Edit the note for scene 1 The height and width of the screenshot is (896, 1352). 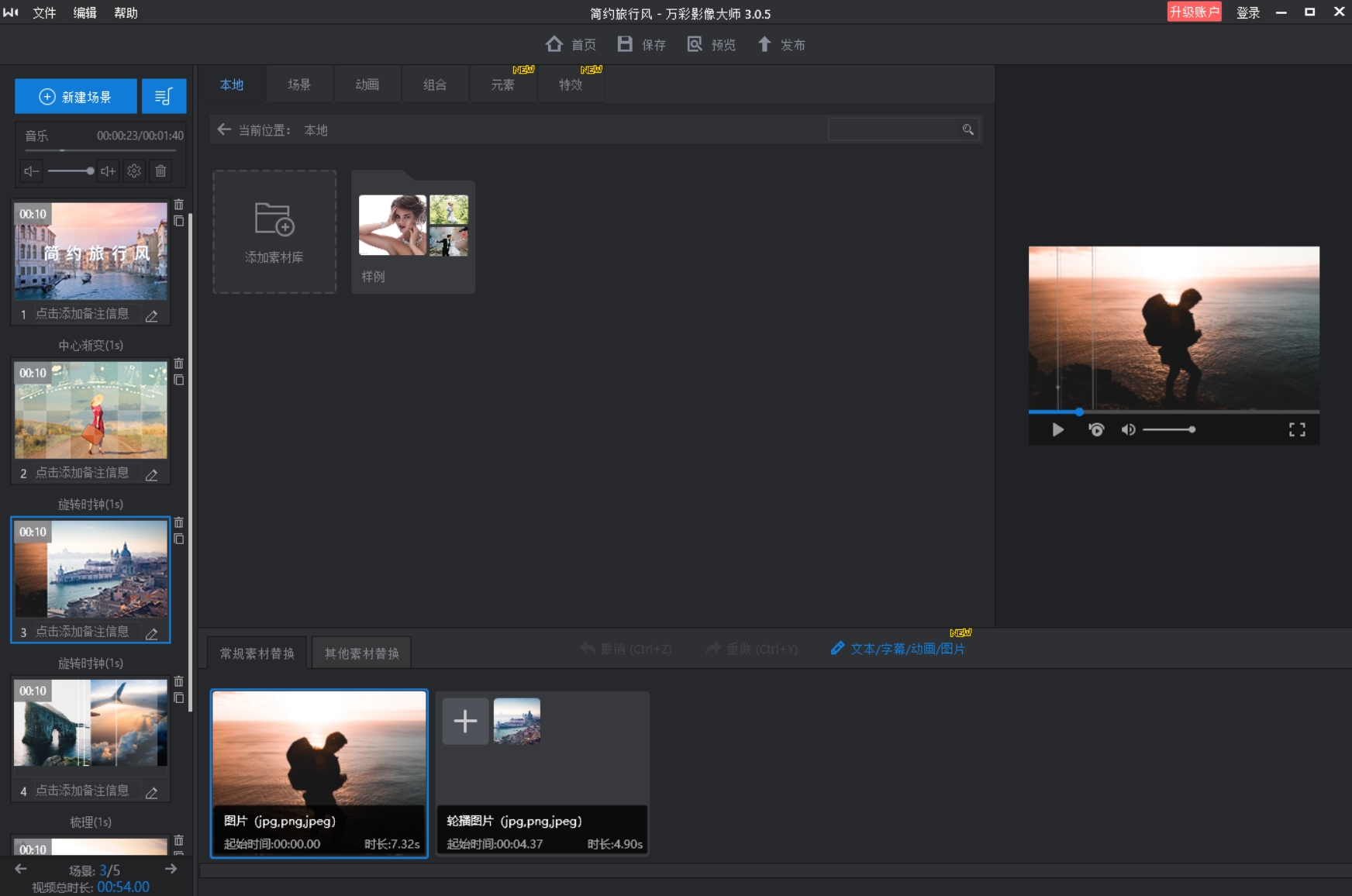point(152,315)
